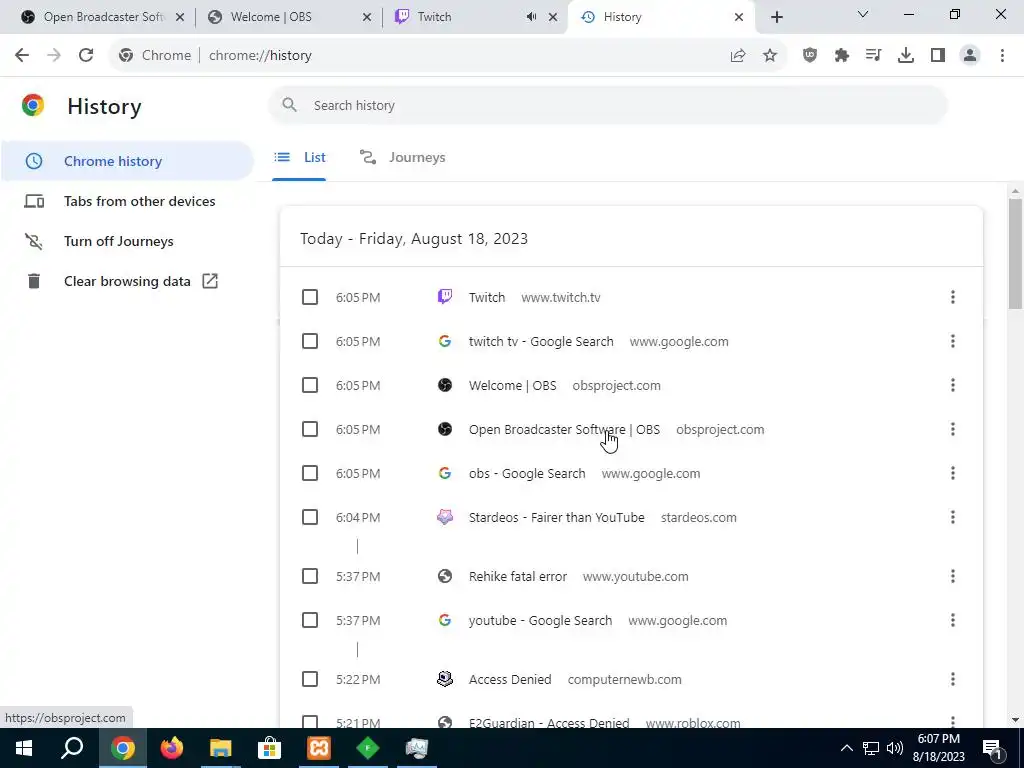
Task: Close the Open Broadcaster Software tab
Action: point(180,17)
